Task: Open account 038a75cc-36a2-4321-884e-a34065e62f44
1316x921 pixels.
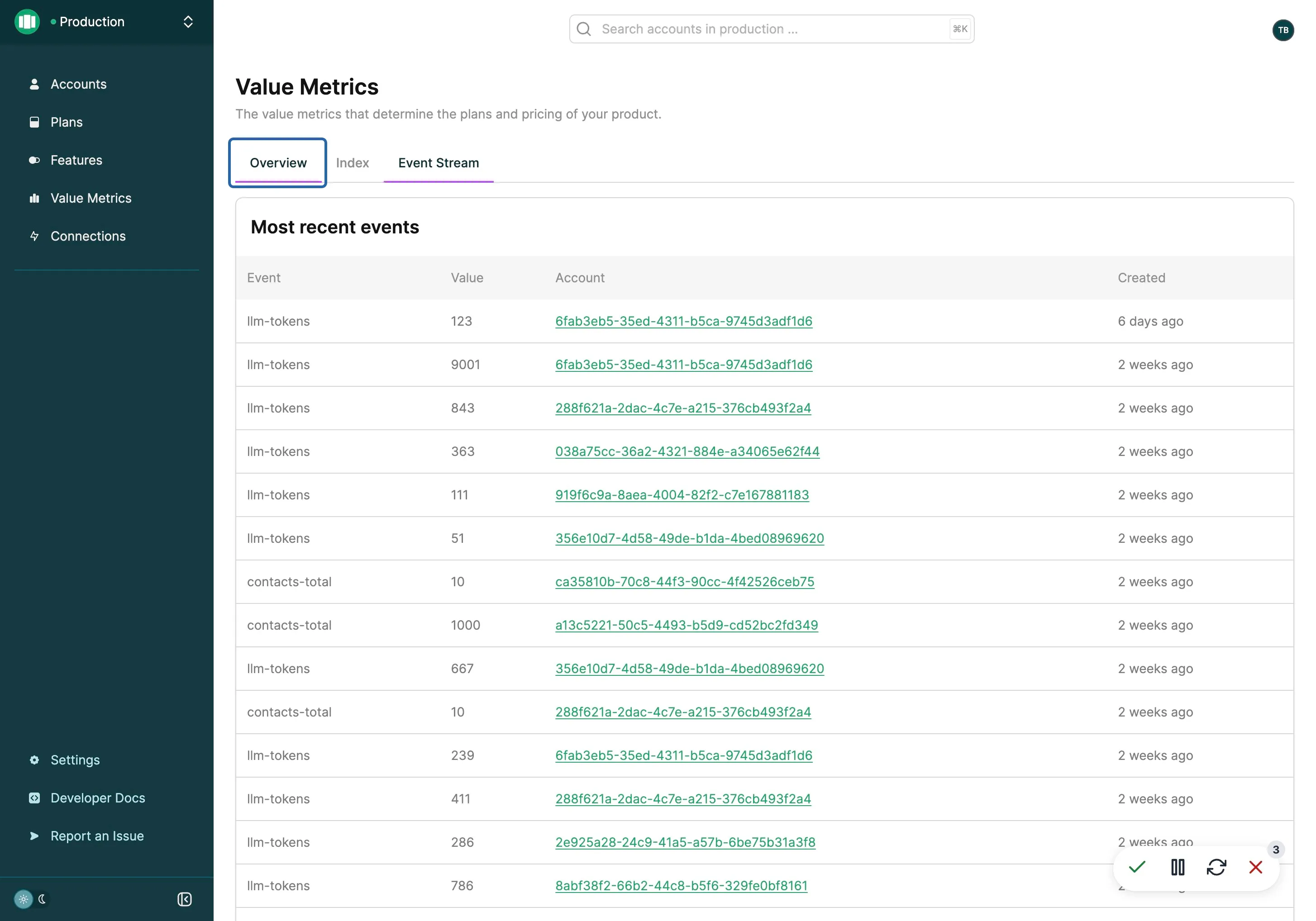Action: click(687, 451)
